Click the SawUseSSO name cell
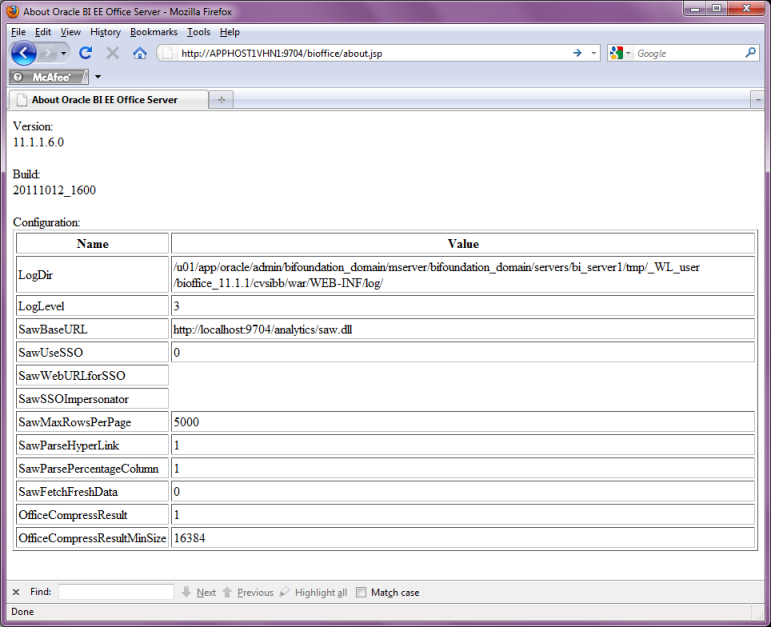The image size is (771, 627). click(x=92, y=353)
